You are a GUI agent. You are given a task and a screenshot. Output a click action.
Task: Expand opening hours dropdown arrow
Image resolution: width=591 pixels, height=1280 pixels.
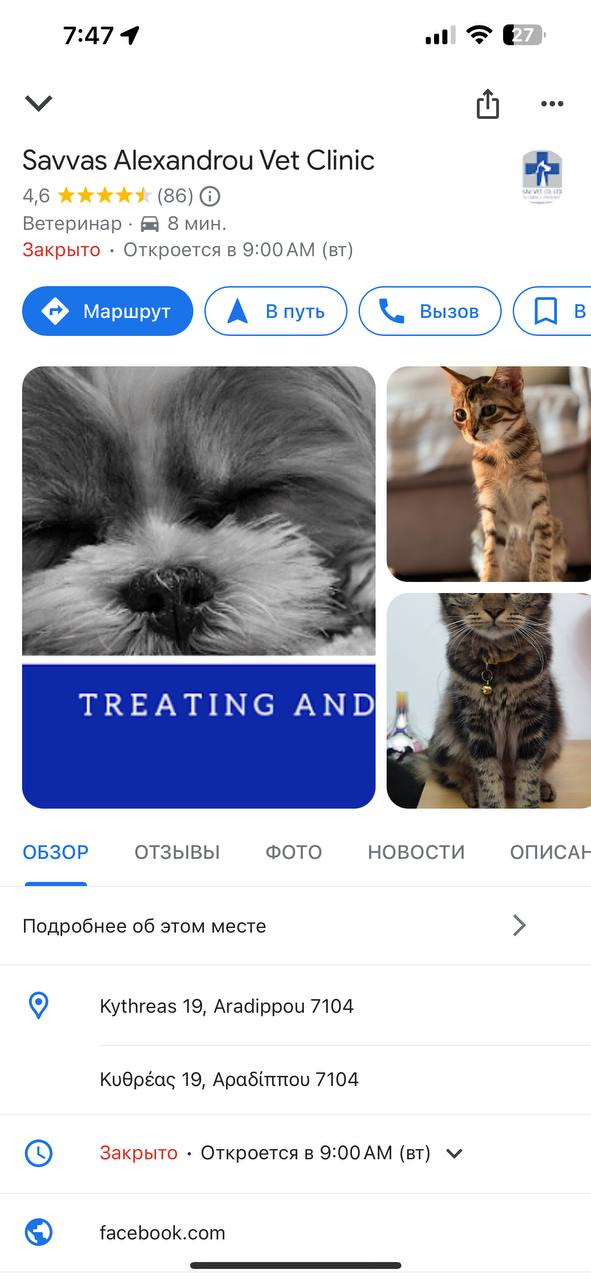[454, 1153]
